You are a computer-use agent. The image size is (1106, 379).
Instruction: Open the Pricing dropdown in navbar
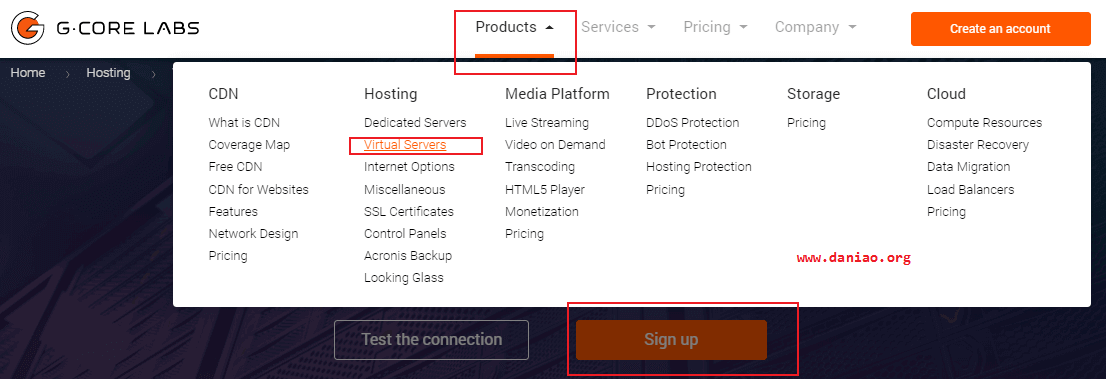[715, 28]
